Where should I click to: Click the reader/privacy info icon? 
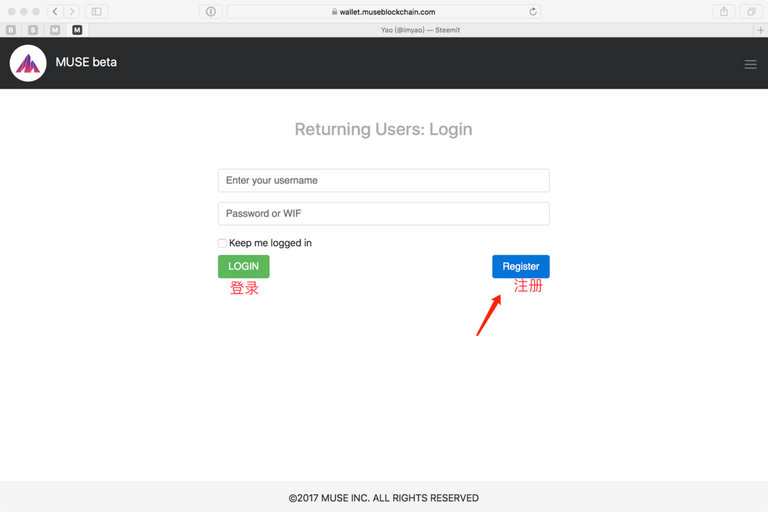211,11
